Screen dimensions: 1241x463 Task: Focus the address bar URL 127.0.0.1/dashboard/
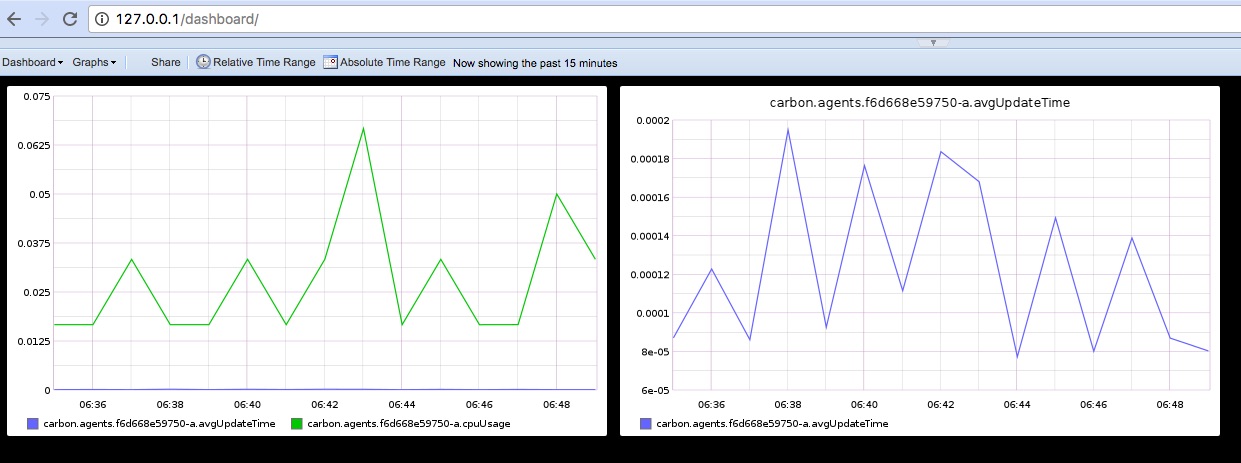187,19
